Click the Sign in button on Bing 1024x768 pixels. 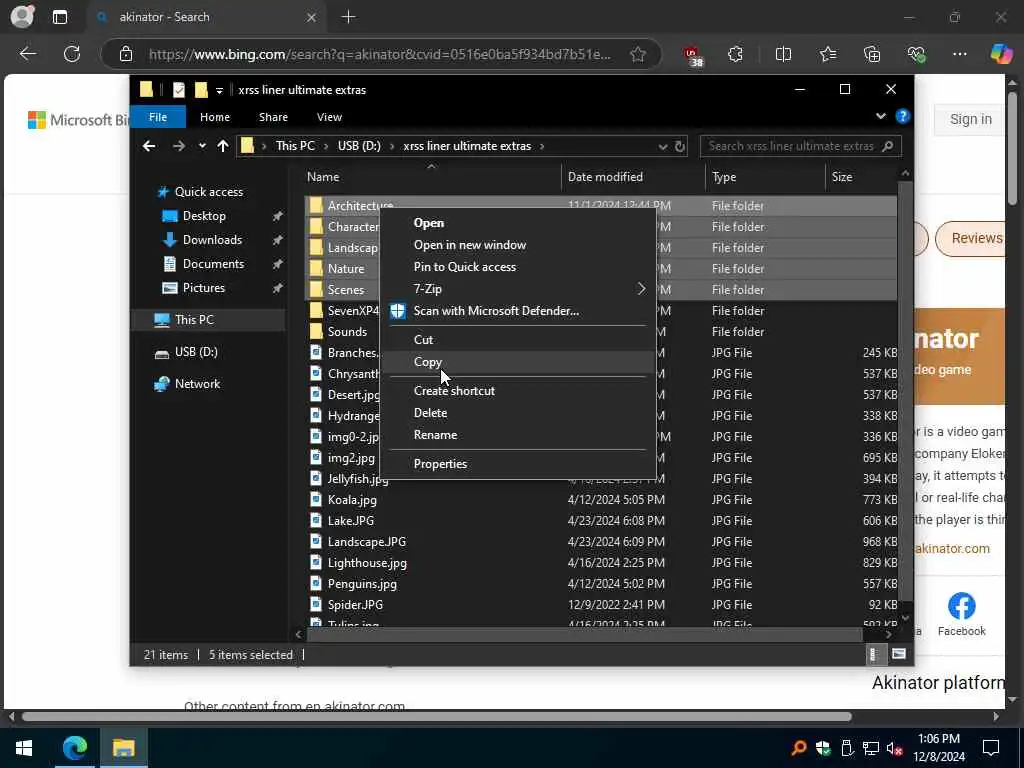[970, 120]
